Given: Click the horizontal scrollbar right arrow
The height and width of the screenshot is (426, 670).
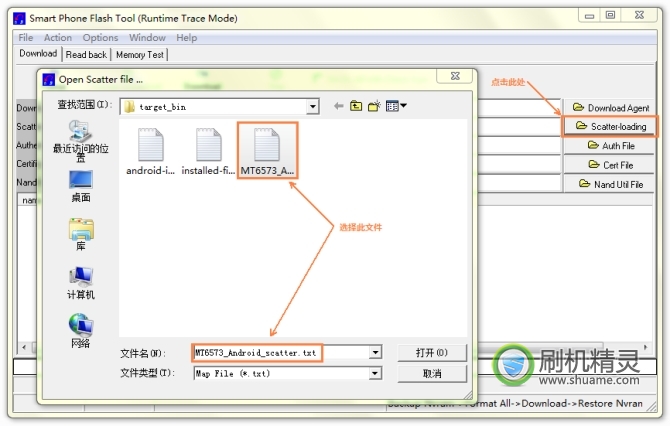Looking at the screenshot, I should (645, 347).
